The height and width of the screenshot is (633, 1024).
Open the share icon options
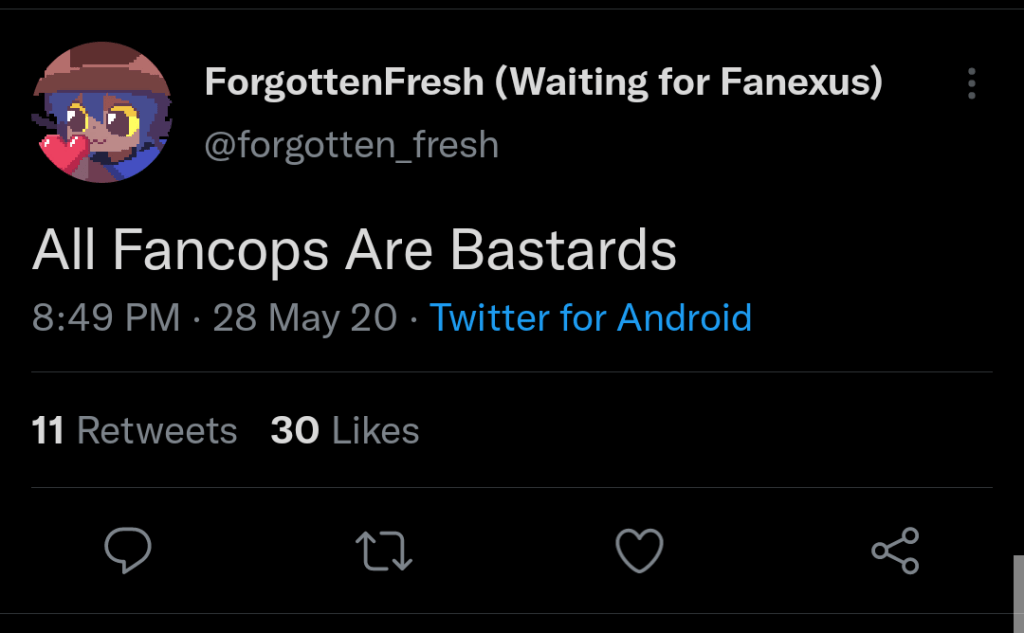(895, 550)
